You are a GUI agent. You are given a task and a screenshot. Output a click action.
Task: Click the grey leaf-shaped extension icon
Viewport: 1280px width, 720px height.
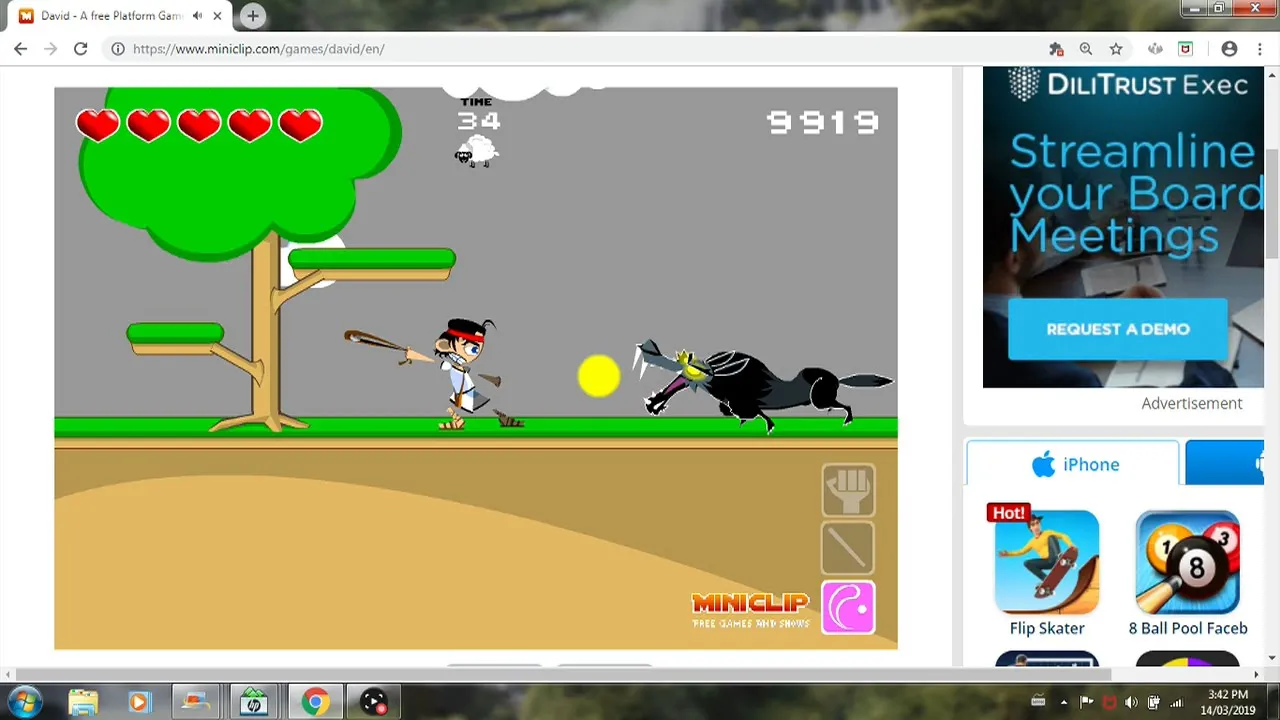click(1156, 49)
